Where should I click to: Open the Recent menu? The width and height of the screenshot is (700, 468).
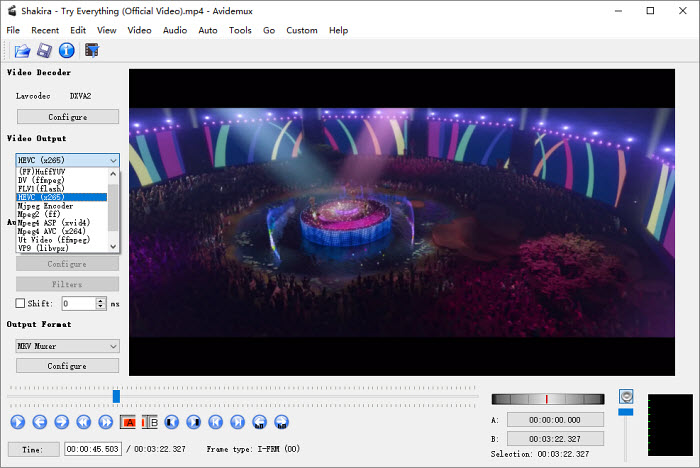[45, 30]
